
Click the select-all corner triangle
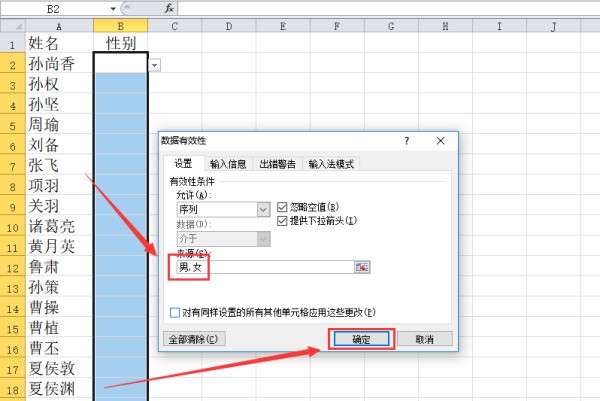point(13,26)
